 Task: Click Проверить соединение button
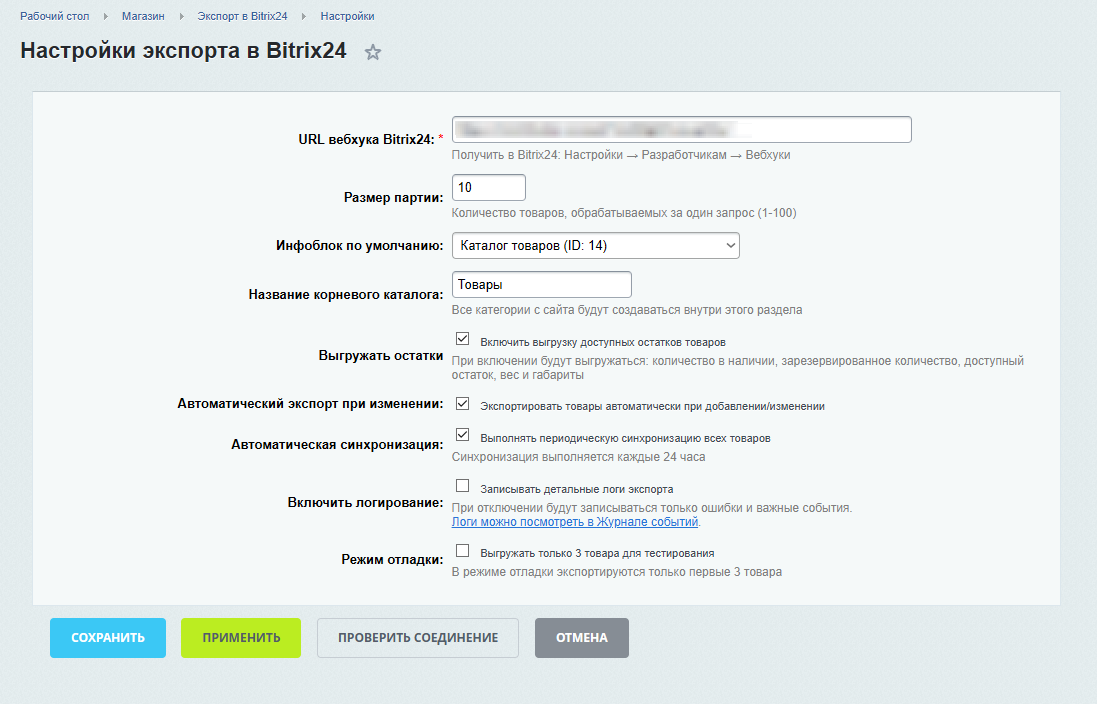point(418,638)
